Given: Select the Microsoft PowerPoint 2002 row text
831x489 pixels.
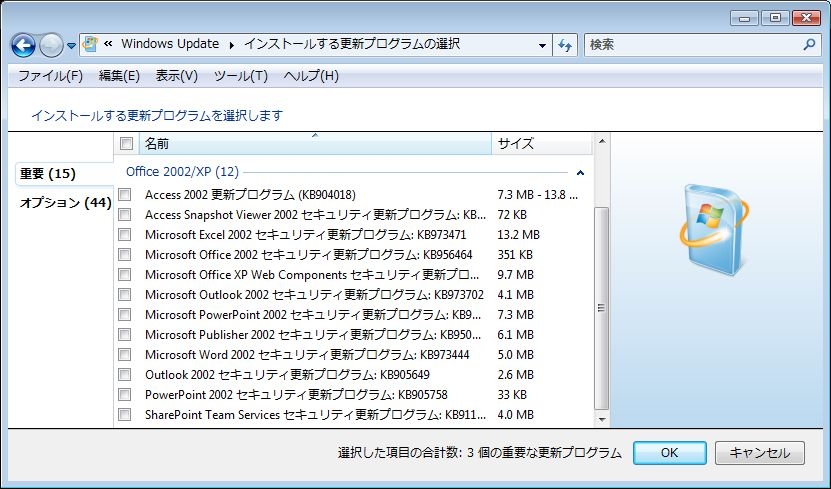Looking at the screenshot, I should [x=313, y=315].
